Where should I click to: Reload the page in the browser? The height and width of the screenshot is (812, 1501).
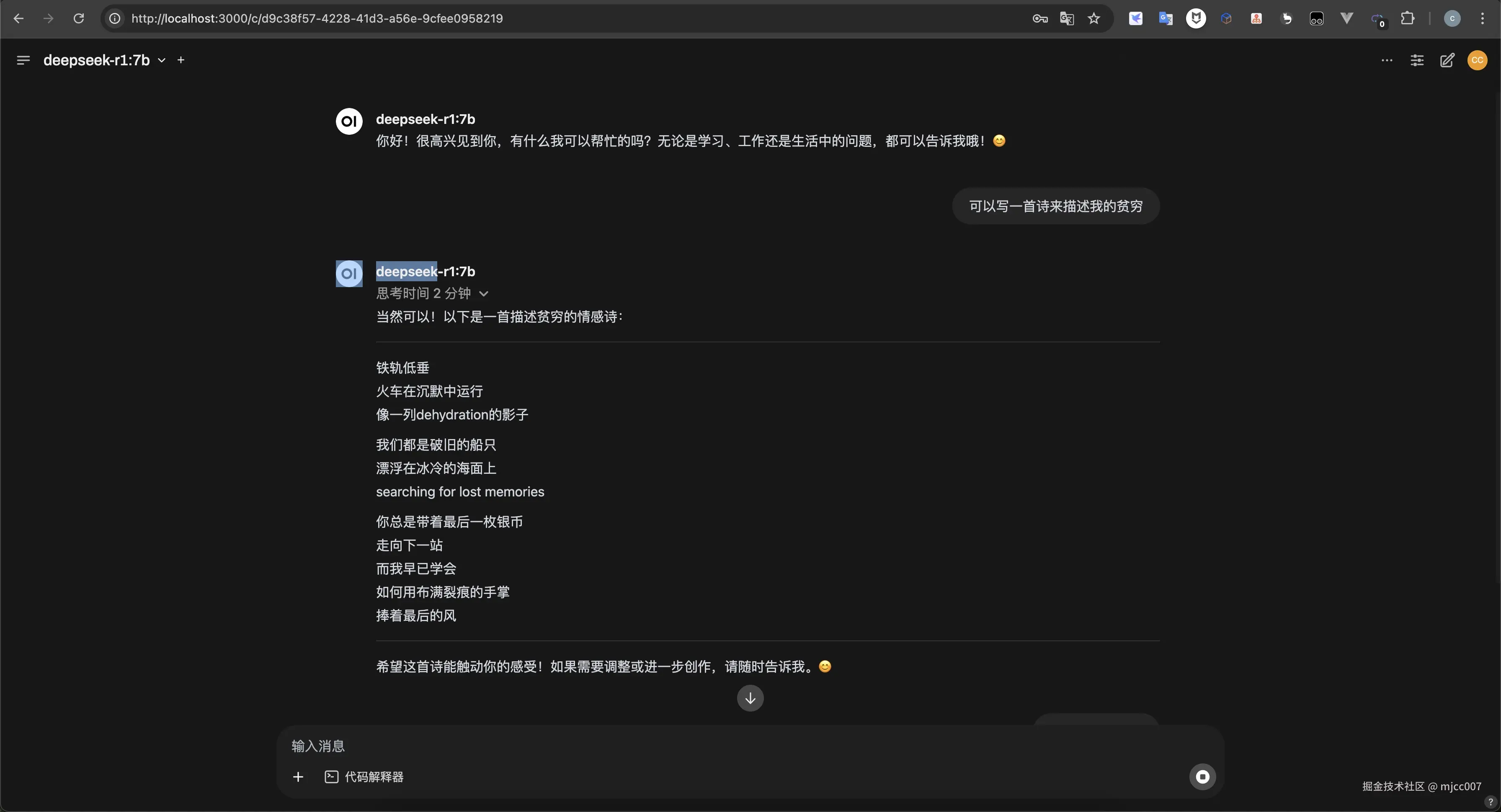(x=79, y=19)
